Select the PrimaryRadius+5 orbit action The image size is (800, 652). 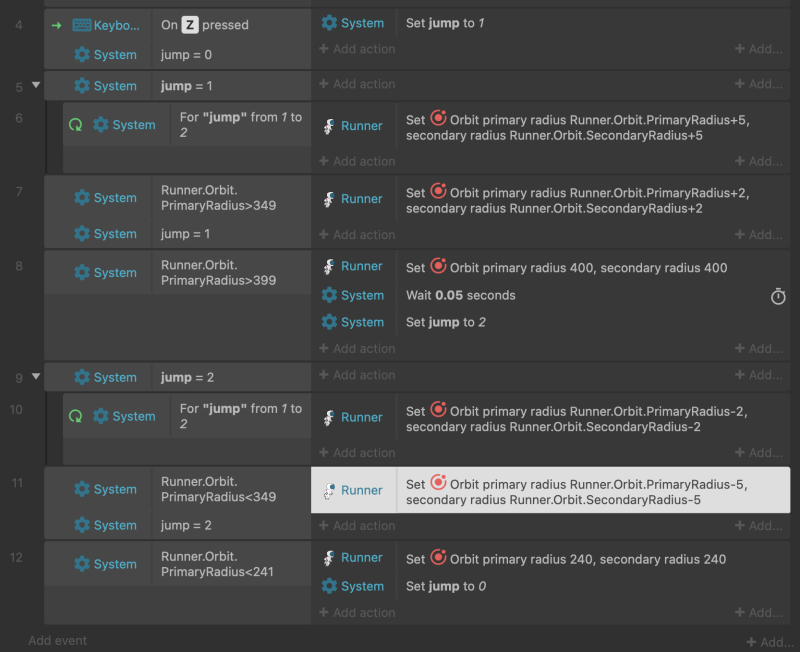(x=578, y=127)
